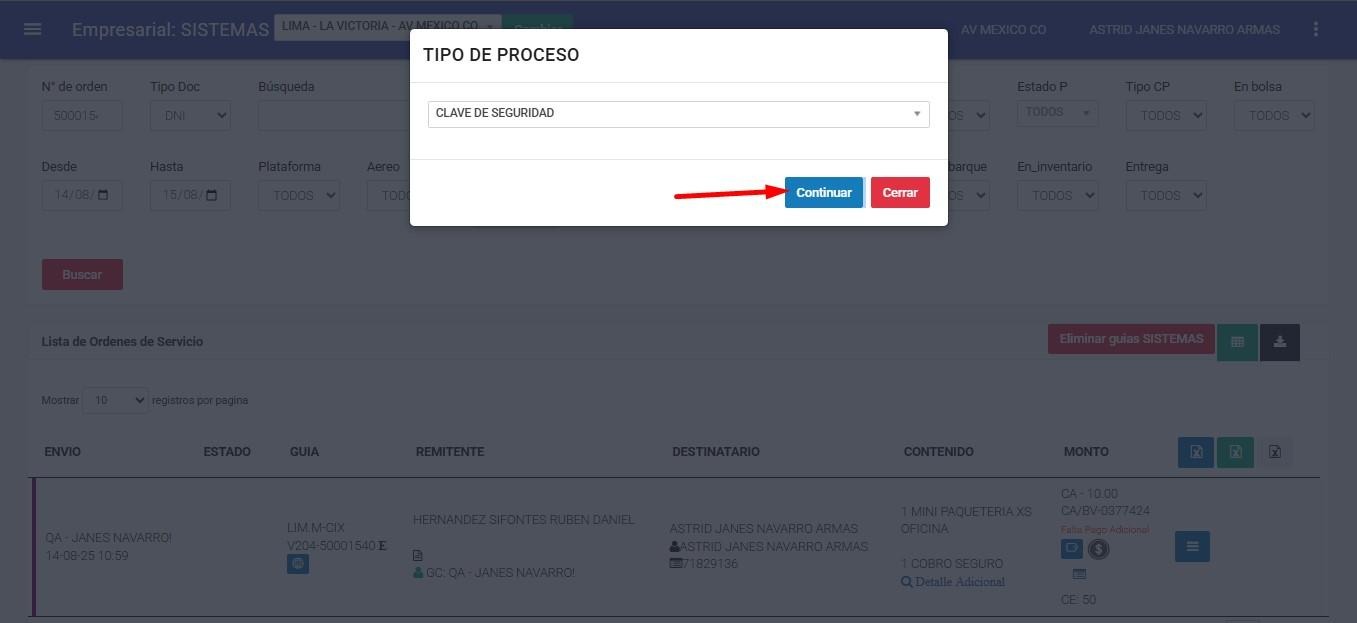The width and height of the screenshot is (1357, 623).
Task: Open the En bolsa TODOS dropdown
Action: click(1274, 115)
